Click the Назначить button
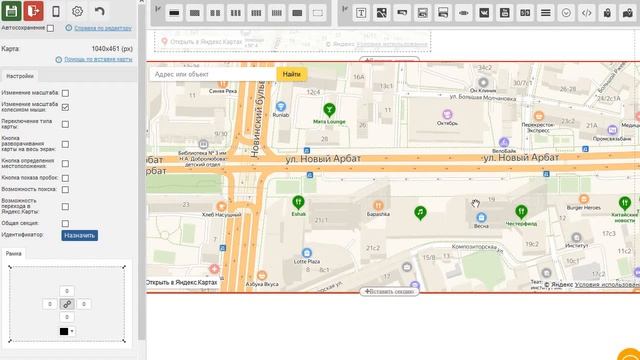The height and width of the screenshot is (360, 640). (x=80, y=236)
